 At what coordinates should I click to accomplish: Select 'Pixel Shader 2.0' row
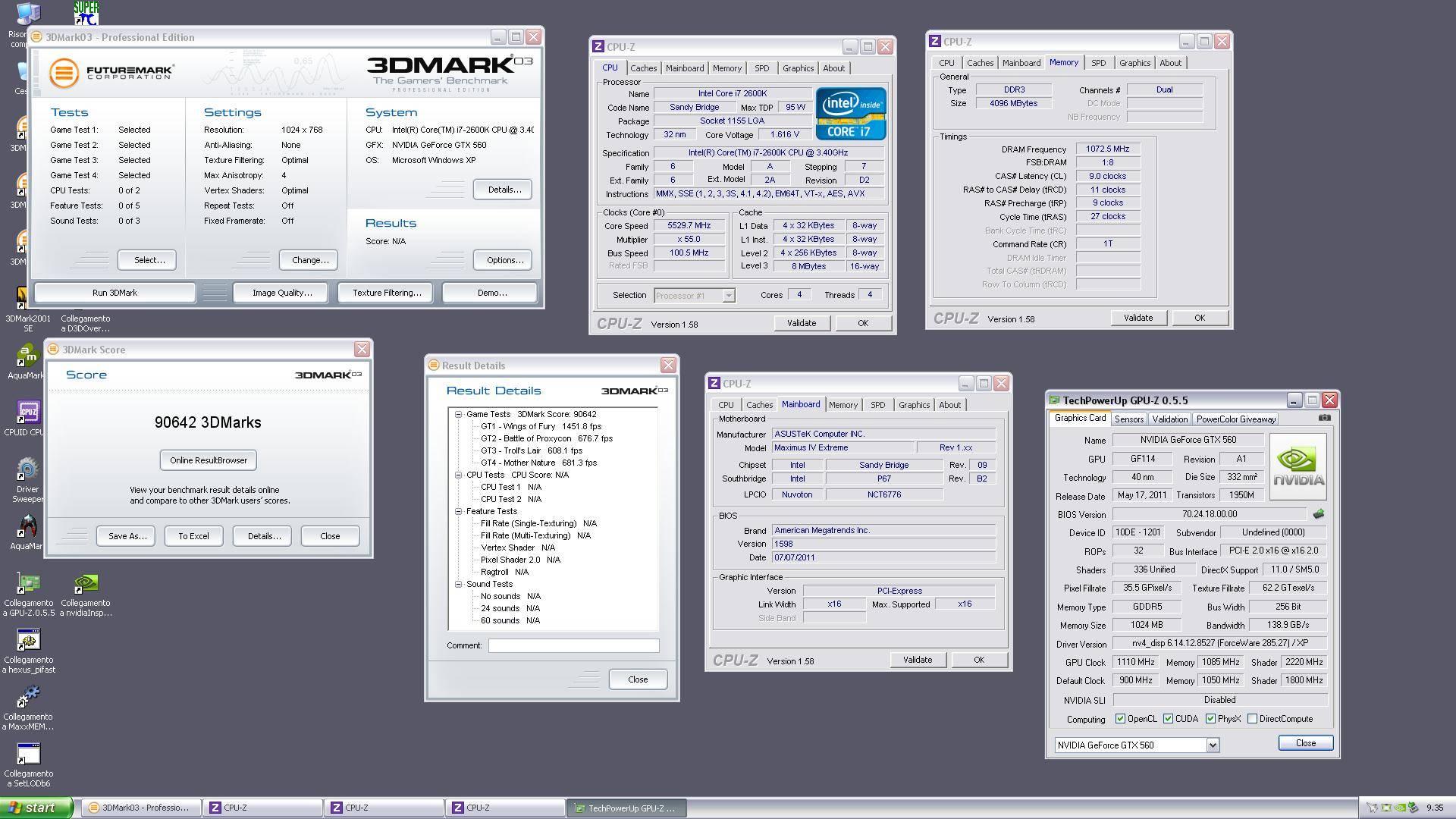click(x=520, y=560)
